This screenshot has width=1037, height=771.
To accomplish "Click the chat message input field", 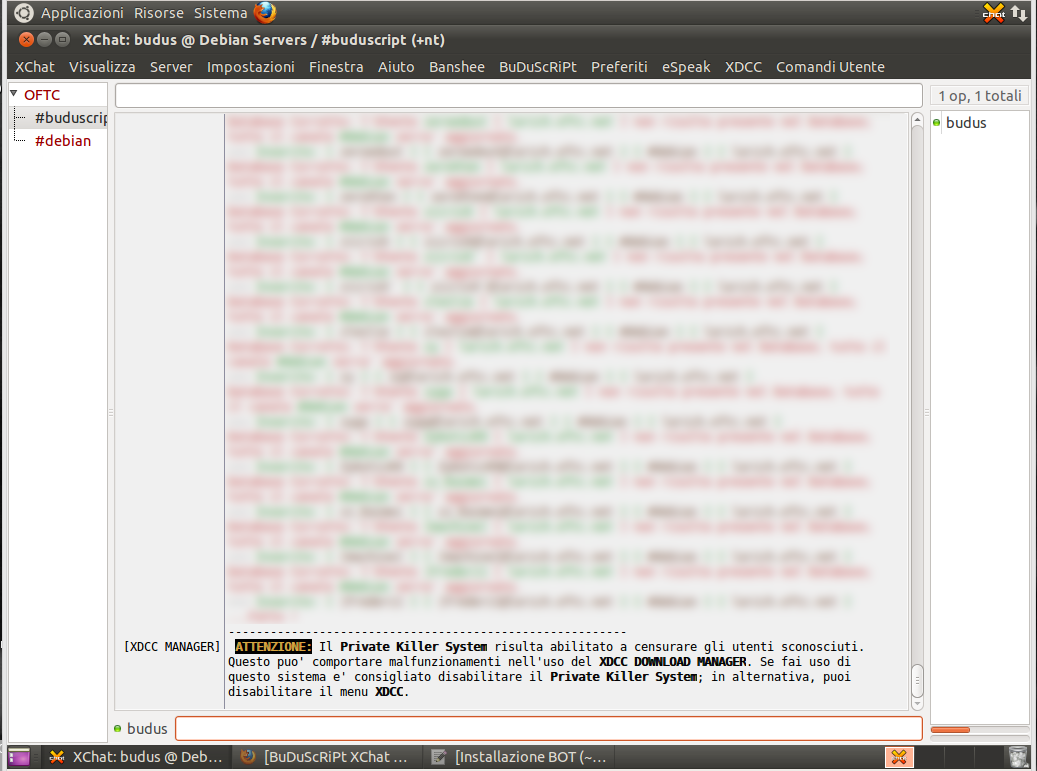I will tap(549, 728).
